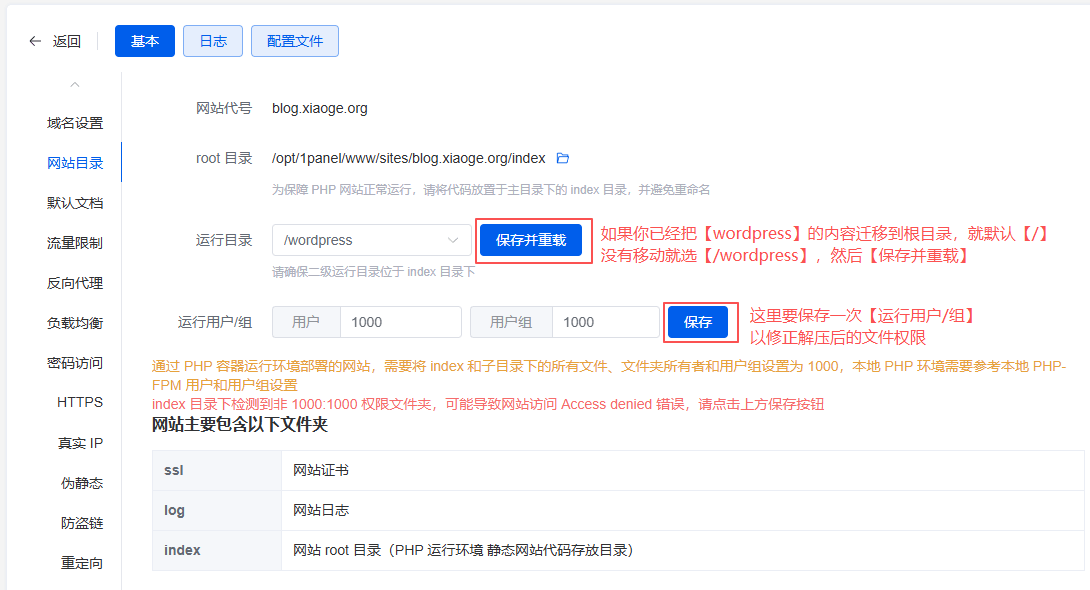Screen dimensions: 1090x590
Task: Save the 运行用户/组 settings
Action: coord(698,322)
